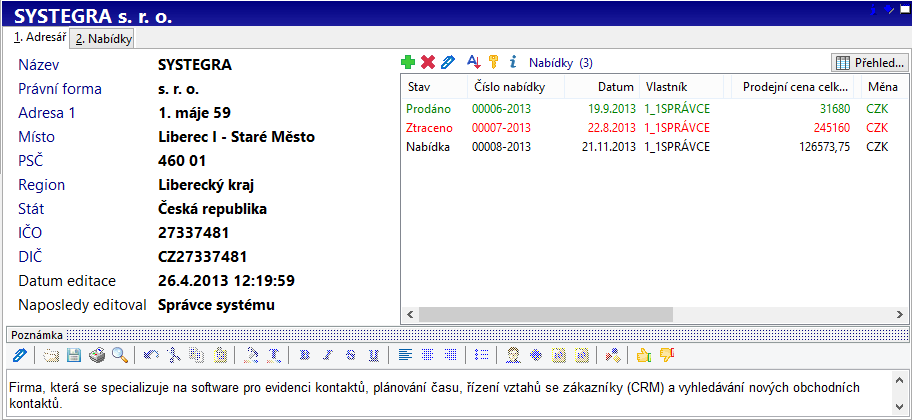Align note text to the right

pyautogui.click(x=450, y=355)
